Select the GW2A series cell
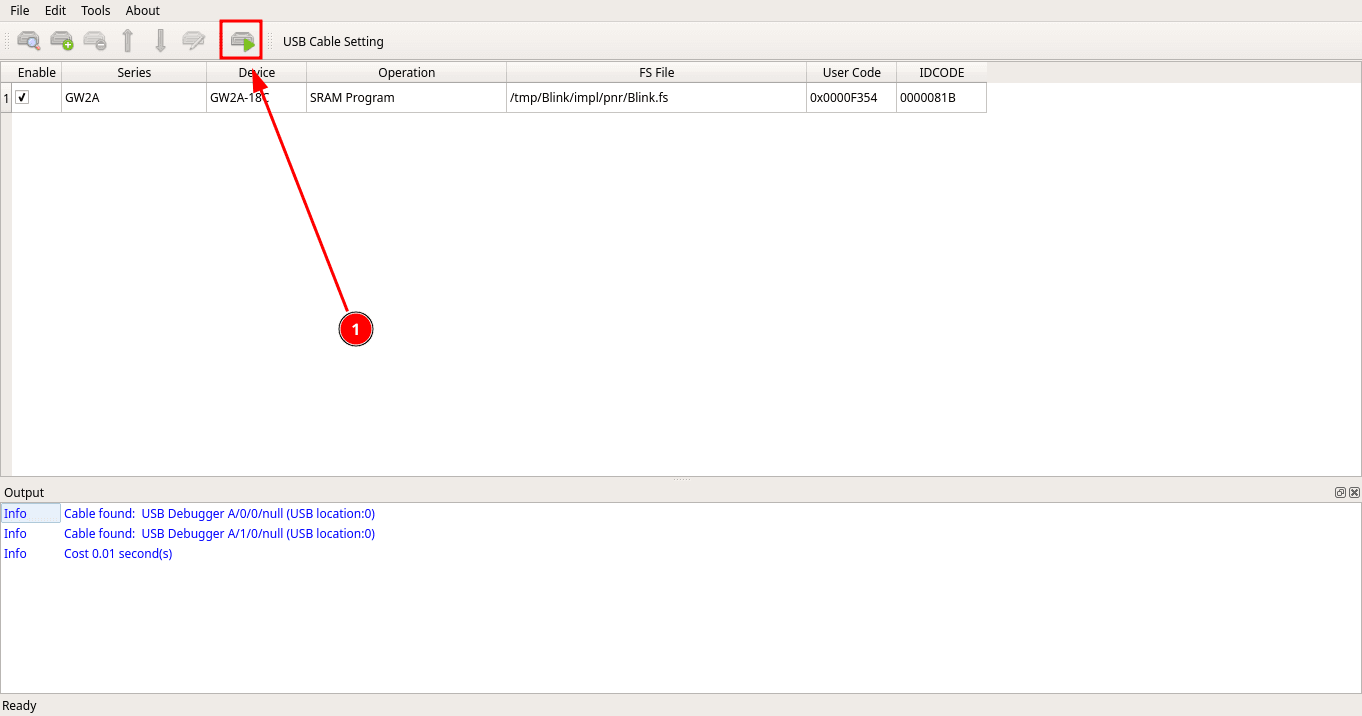 click(134, 98)
